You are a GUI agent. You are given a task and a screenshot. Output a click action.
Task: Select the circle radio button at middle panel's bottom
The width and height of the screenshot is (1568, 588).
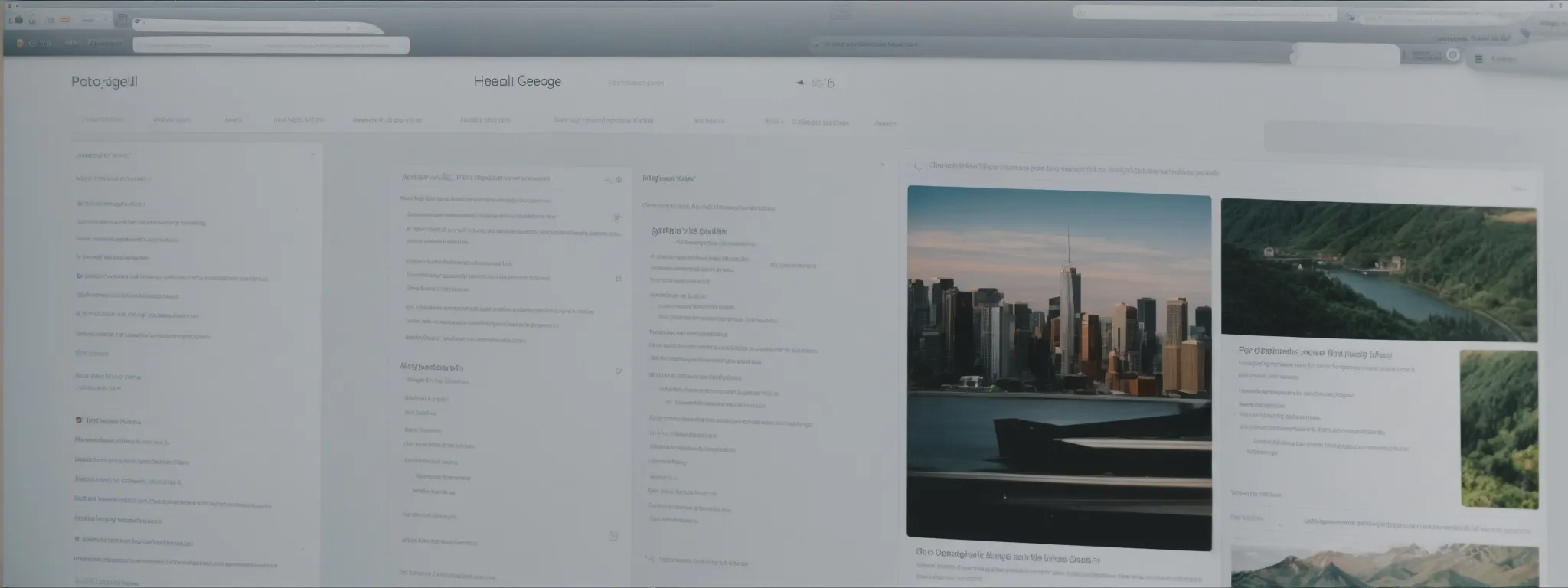tap(612, 536)
